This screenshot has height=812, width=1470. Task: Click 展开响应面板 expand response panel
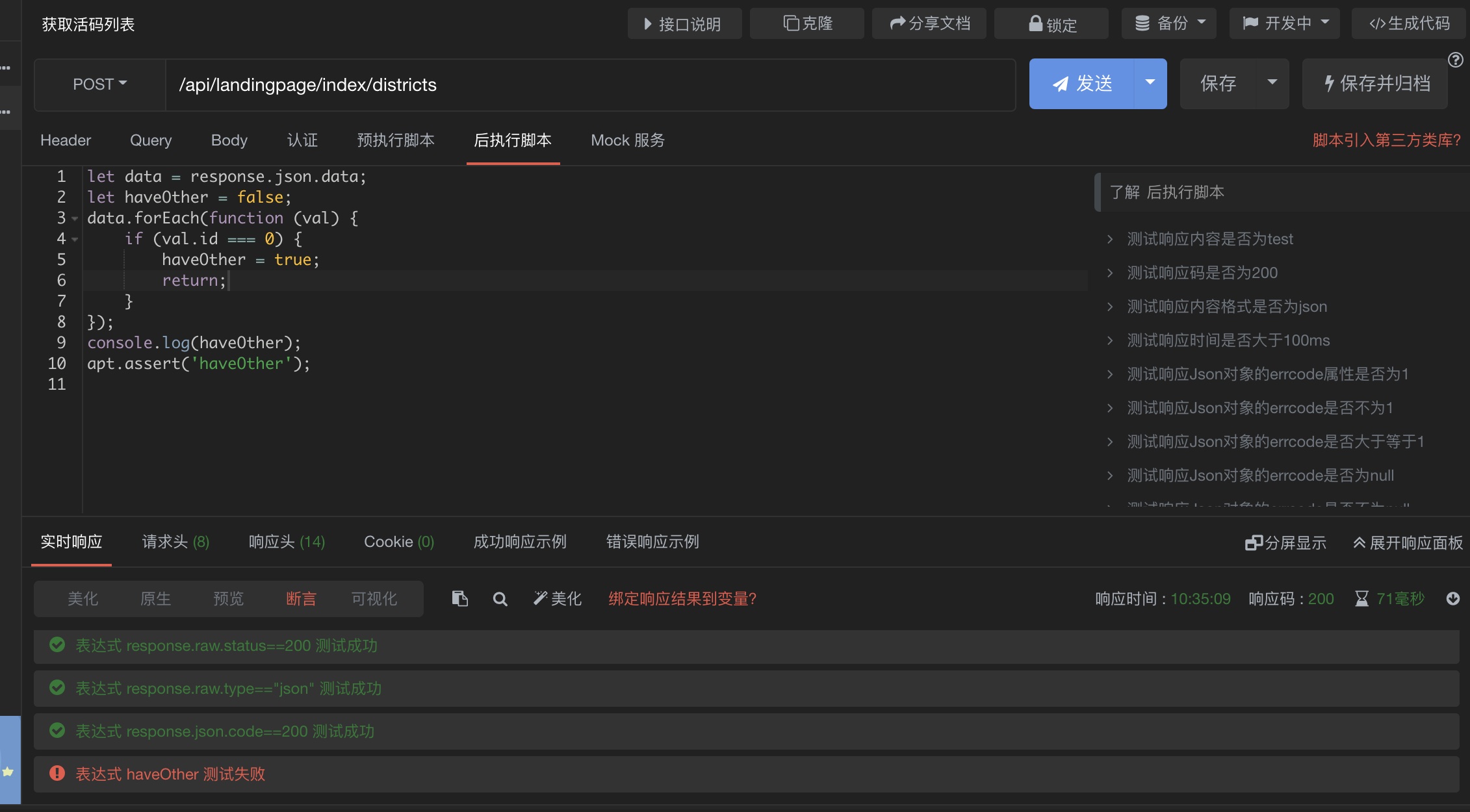(1408, 543)
